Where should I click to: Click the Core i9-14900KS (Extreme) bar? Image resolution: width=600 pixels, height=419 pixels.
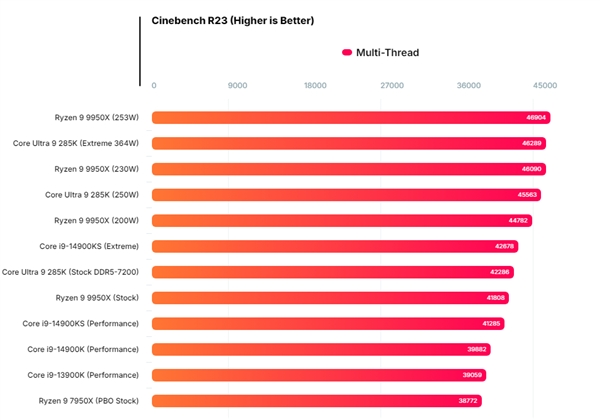pos(335,246)
